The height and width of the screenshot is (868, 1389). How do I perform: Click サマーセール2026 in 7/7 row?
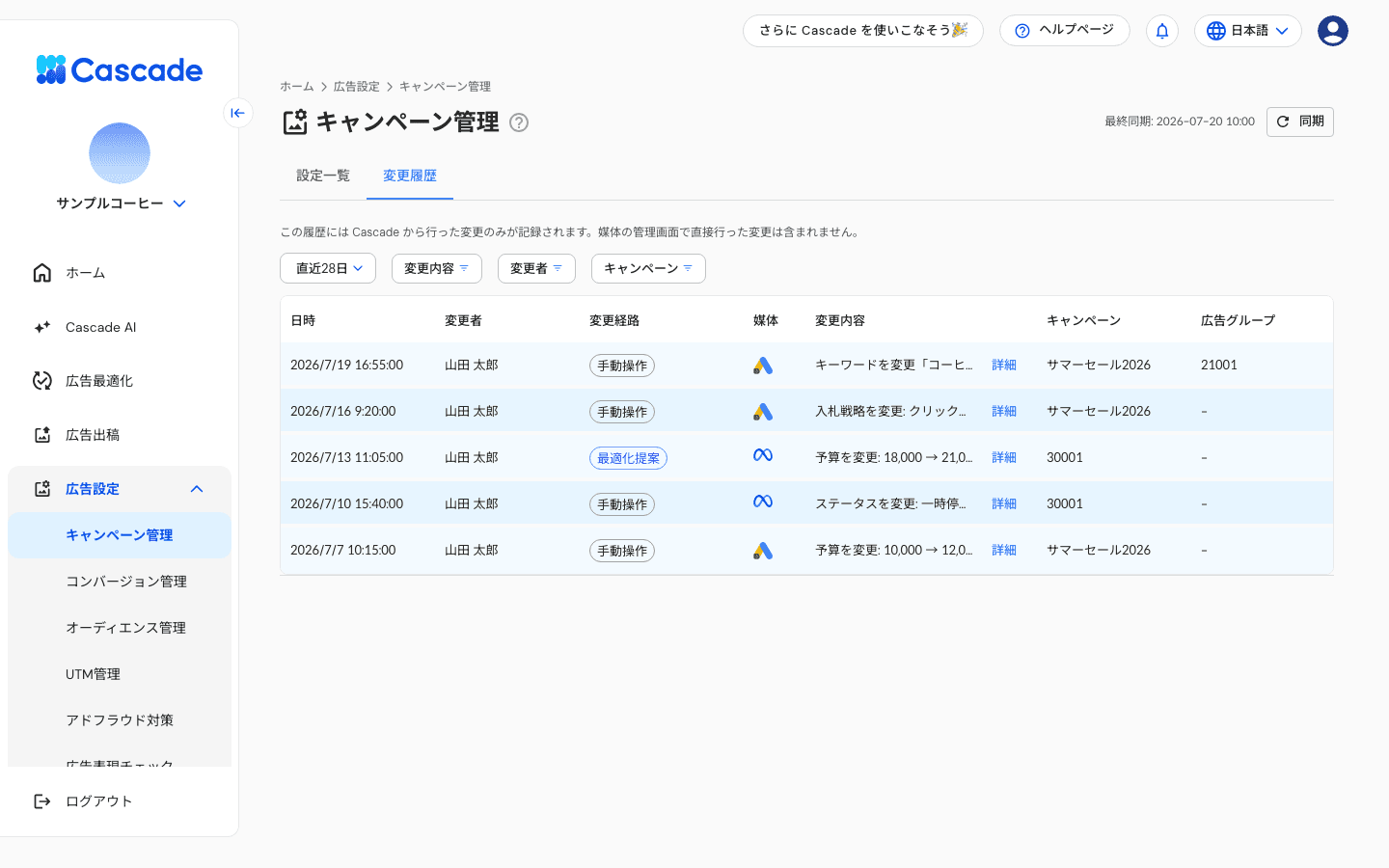coord(1099,551)
